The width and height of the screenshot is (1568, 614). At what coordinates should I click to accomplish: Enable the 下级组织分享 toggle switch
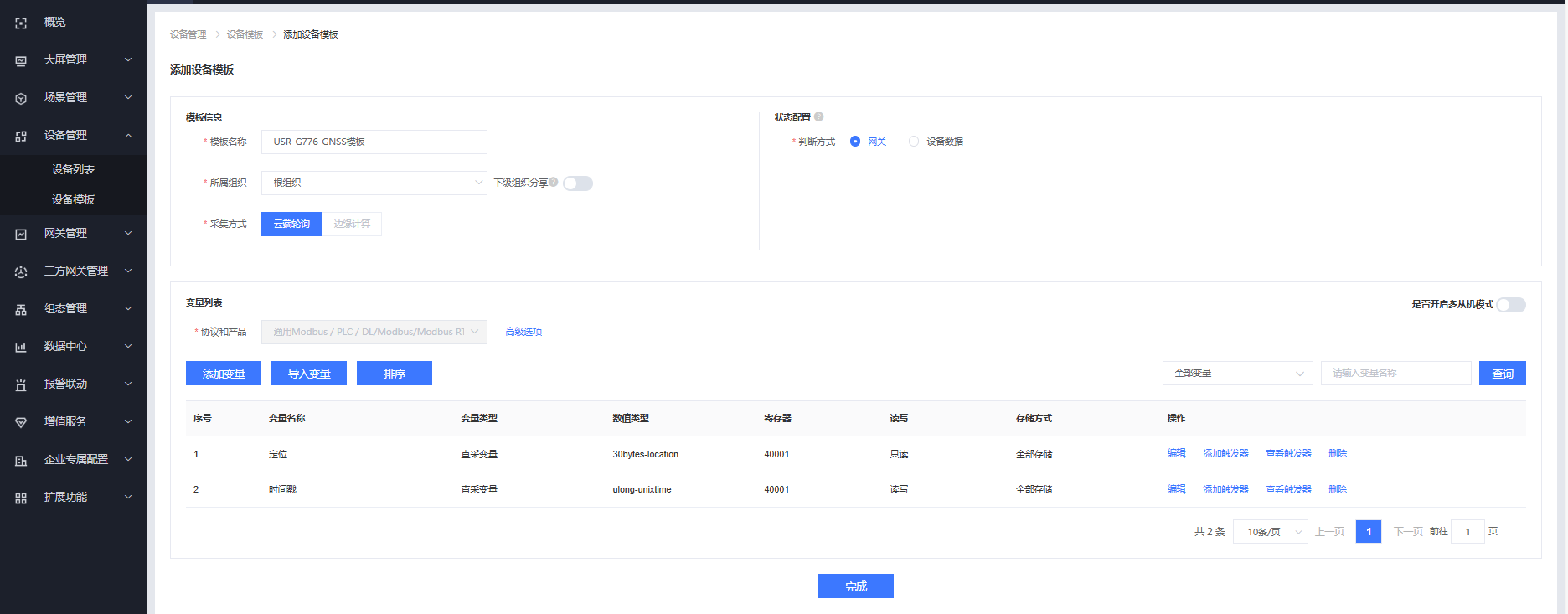click(578, 183)
